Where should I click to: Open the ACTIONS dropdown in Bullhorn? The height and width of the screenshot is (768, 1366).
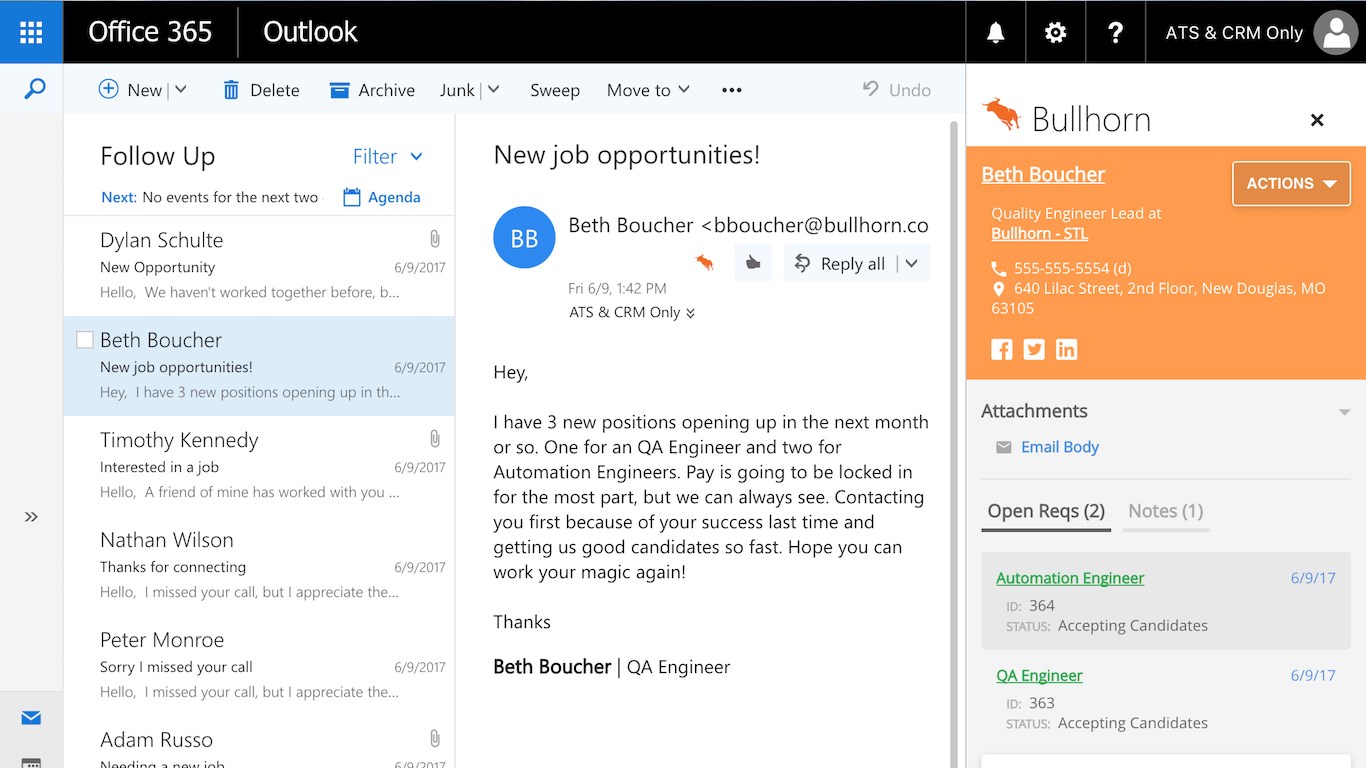pyautogui.click(x=1291, y=184)
